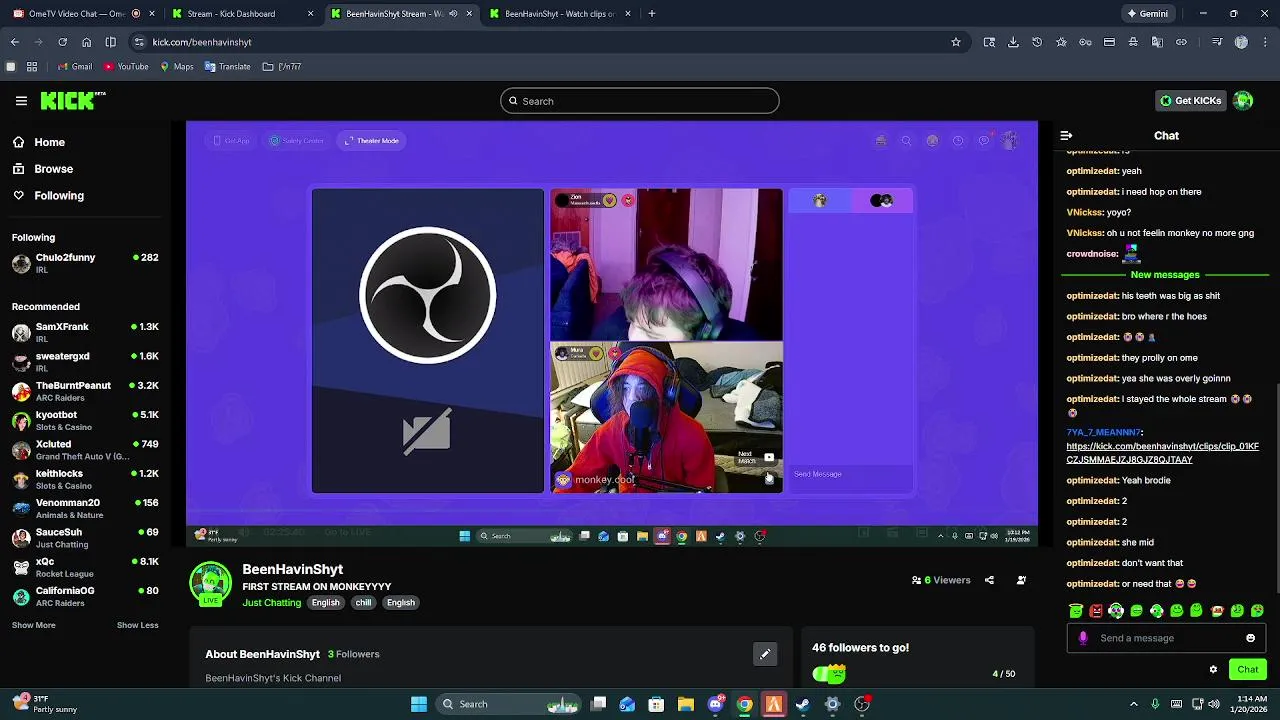Click the browser home icon

86,42
